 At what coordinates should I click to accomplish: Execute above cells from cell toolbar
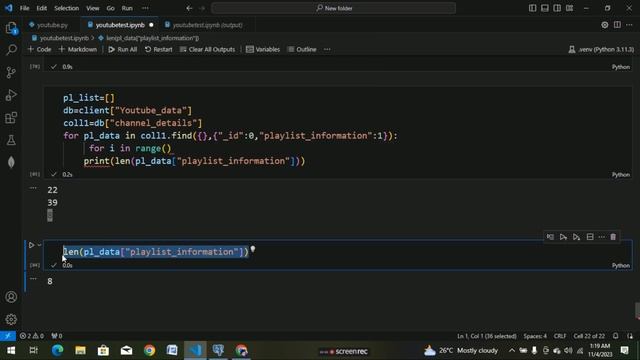[563, 237]
